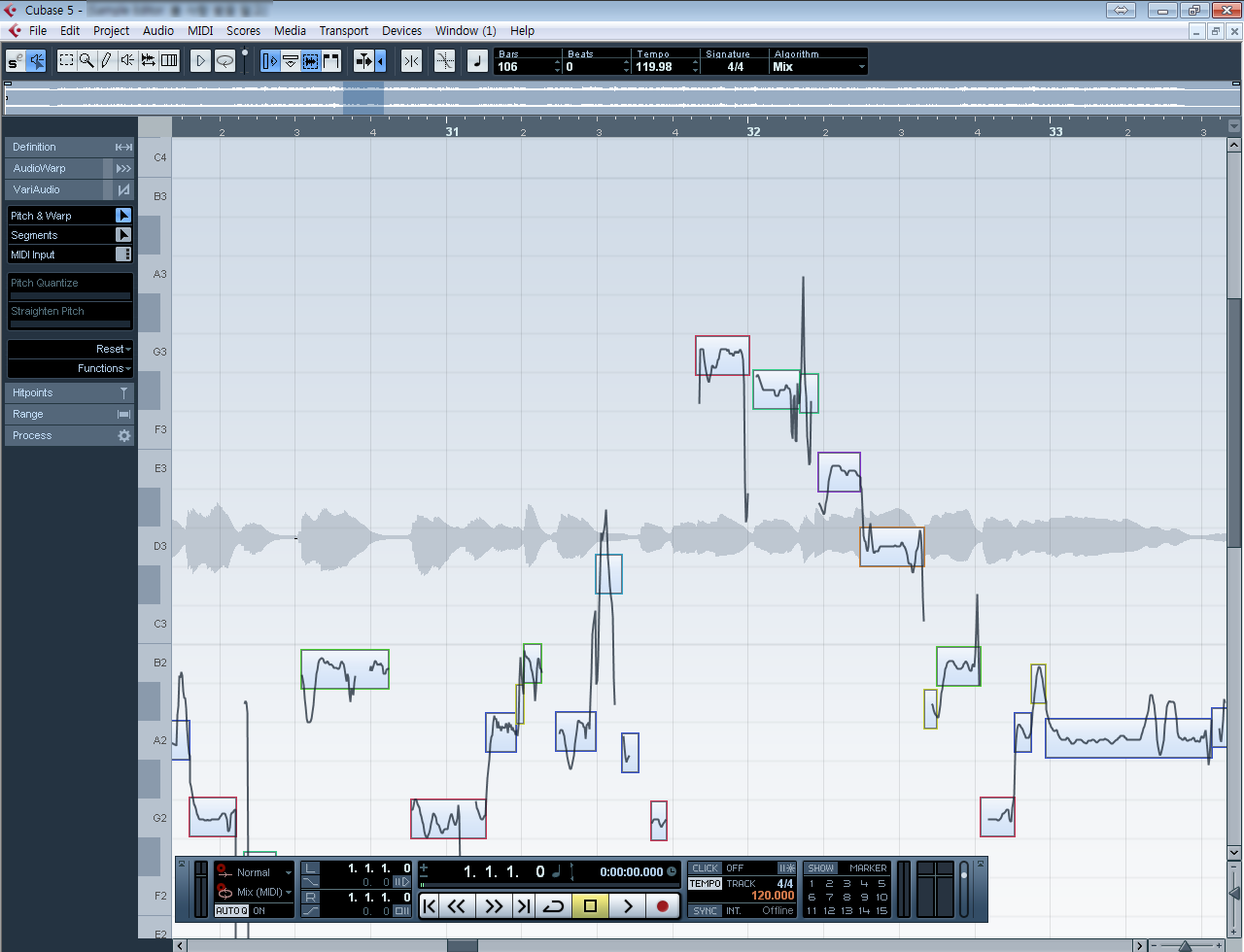Image resolution: width=1244 pixels, height=952 pixels.
Task: Toggle the AUTO Q button
Action: (x=232, y=911)
